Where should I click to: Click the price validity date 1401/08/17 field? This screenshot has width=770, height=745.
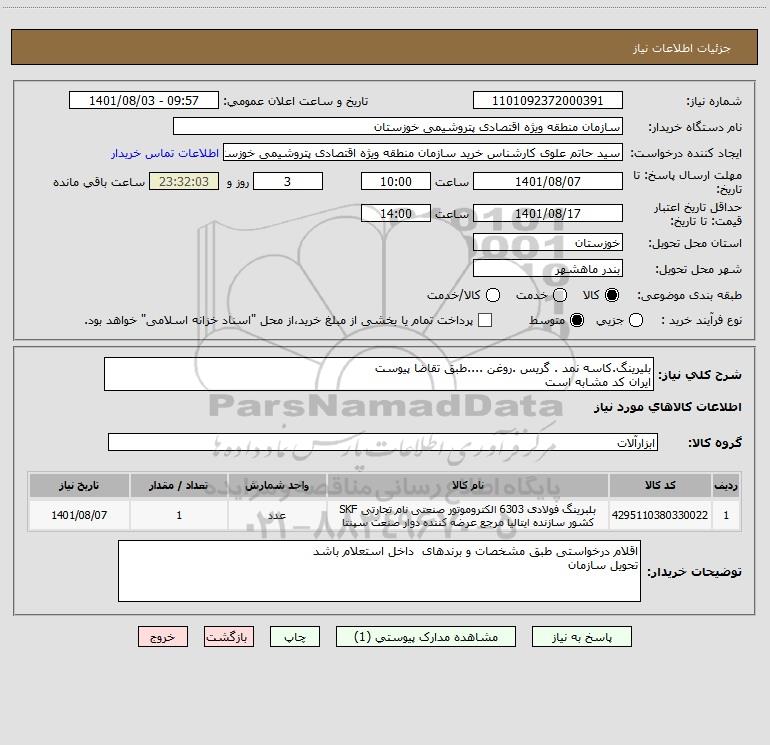548,213
